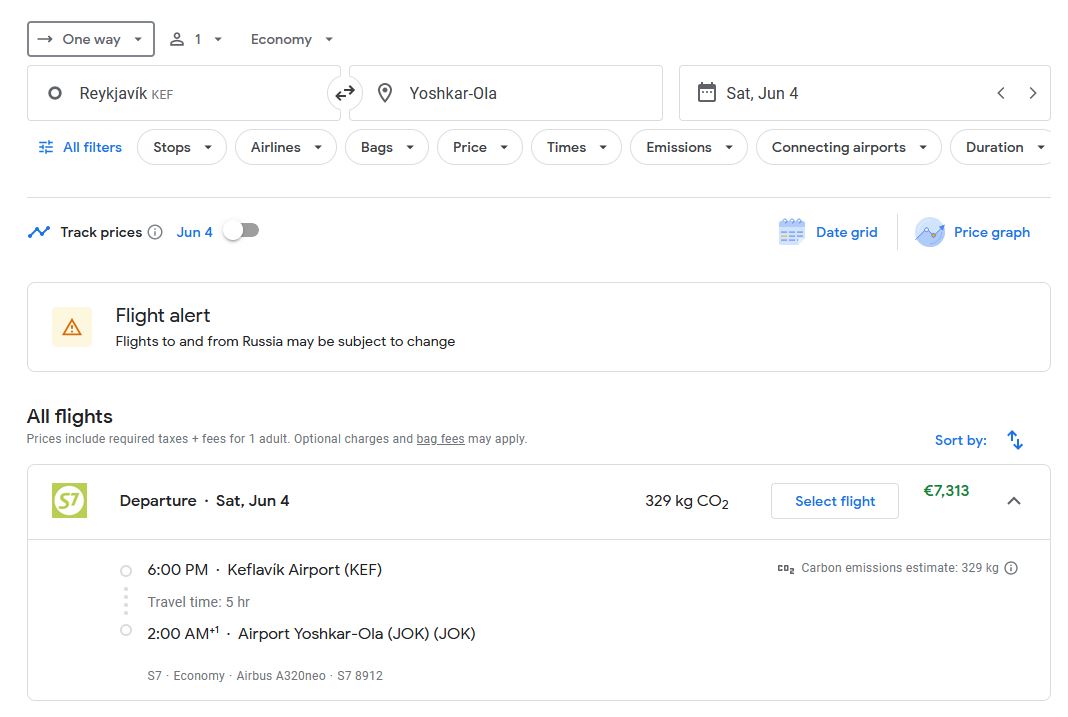The image size is (1068, 717).
Task: Open Date grid via its calendar icon
Action: 791,232
